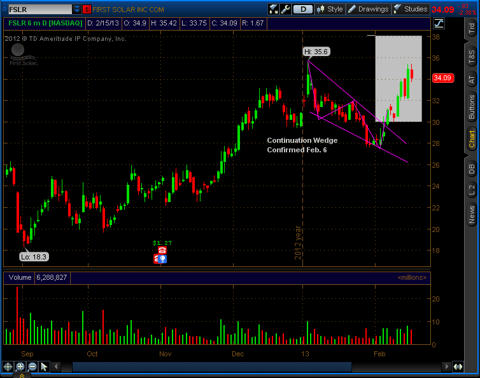This screenshot has height=378, width=480.
Task: Switch to the T&S sidebar tab
Action: tap(471, 57)
